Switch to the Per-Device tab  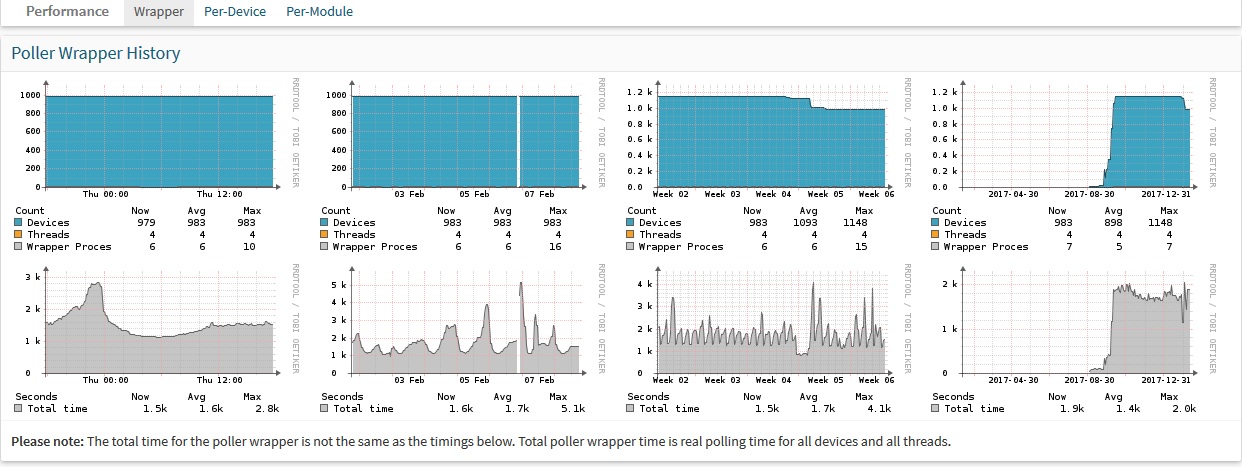235,12
